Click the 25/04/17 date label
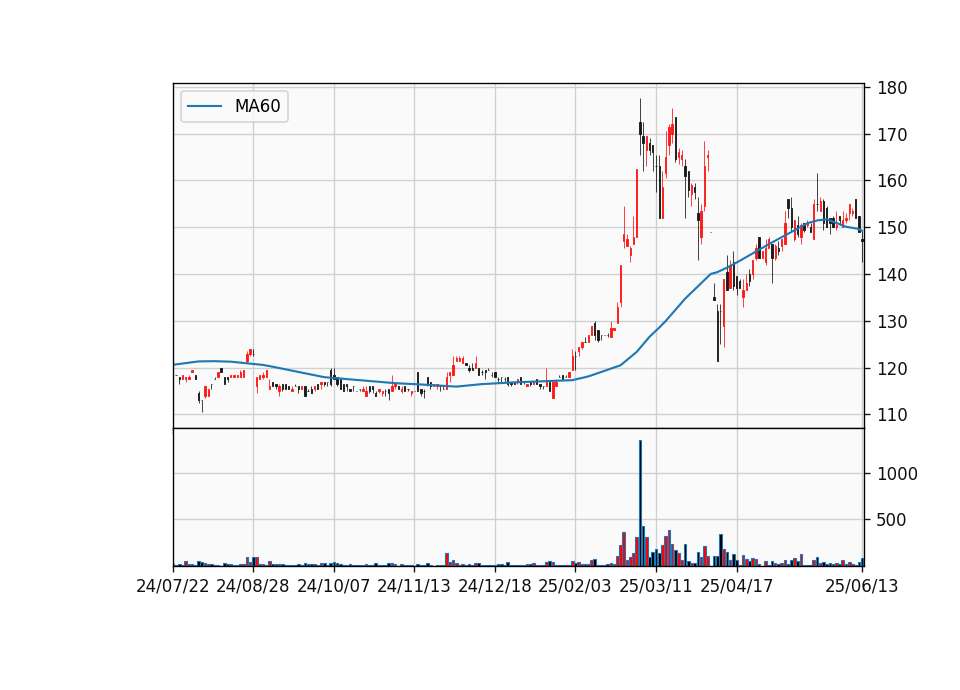960x690 pixels. coord(737,586)
